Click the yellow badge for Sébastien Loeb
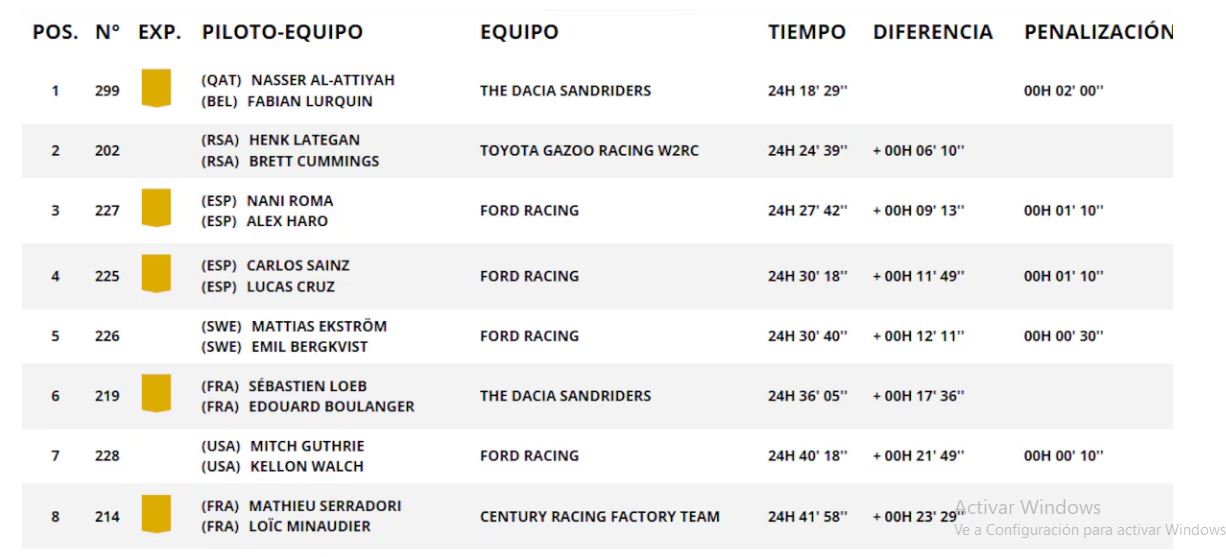Viewport: 1226px width, 557px height. pos(156,394)
